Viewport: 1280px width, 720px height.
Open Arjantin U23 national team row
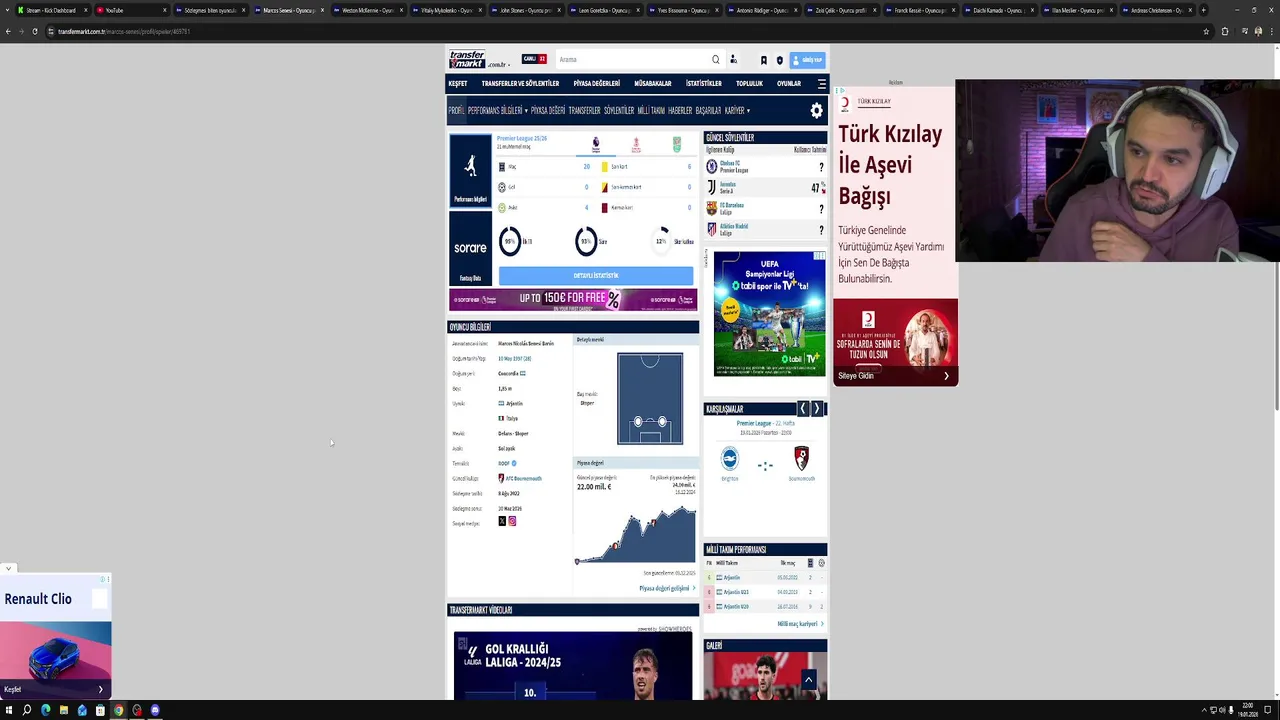click(x=765, y=592)
